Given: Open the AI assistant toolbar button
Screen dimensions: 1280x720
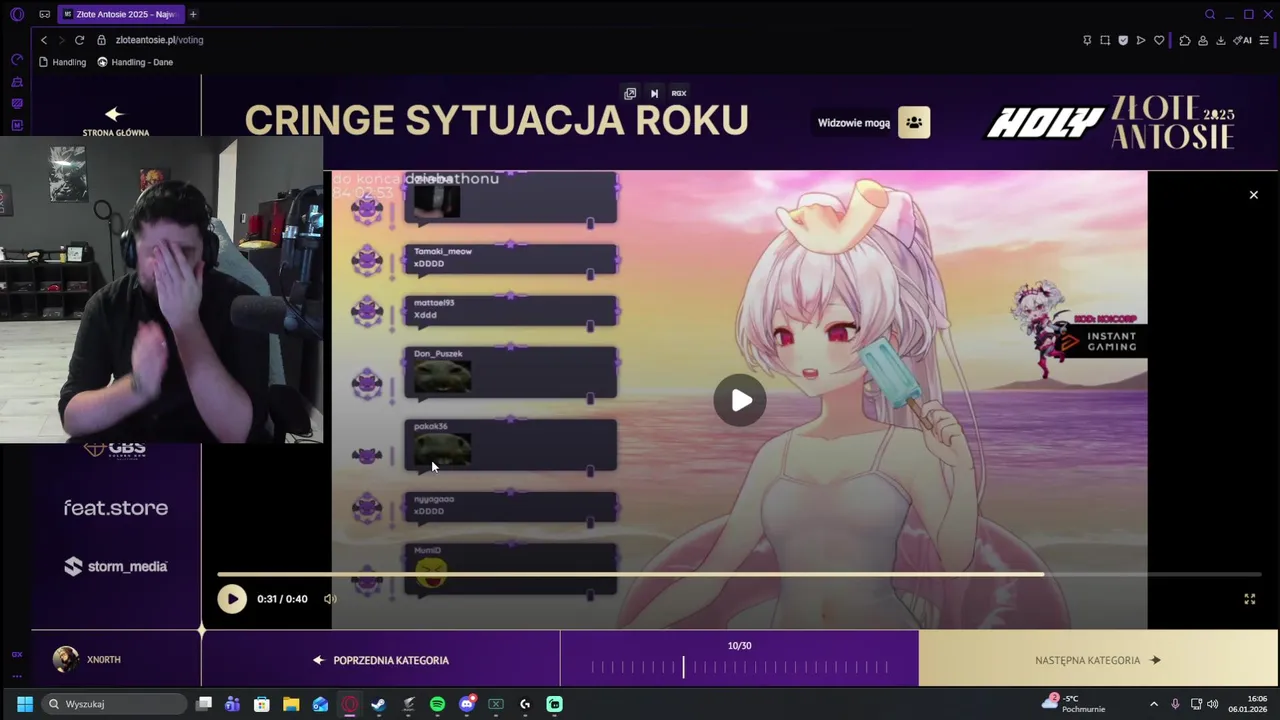Looking at the screenshot, I should (x=1242, y=40).
